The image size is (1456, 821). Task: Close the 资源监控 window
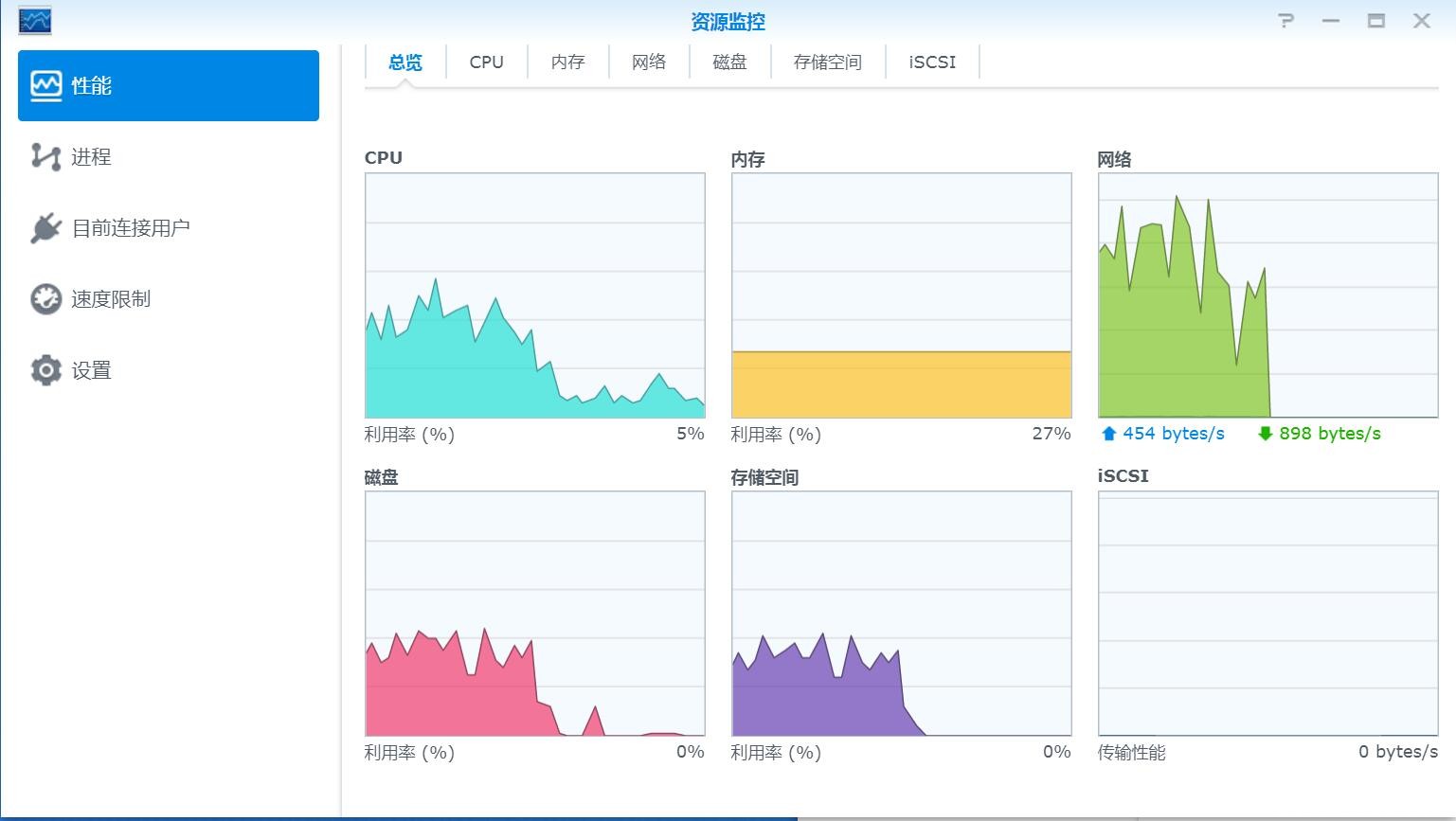tap(1422, 21)
